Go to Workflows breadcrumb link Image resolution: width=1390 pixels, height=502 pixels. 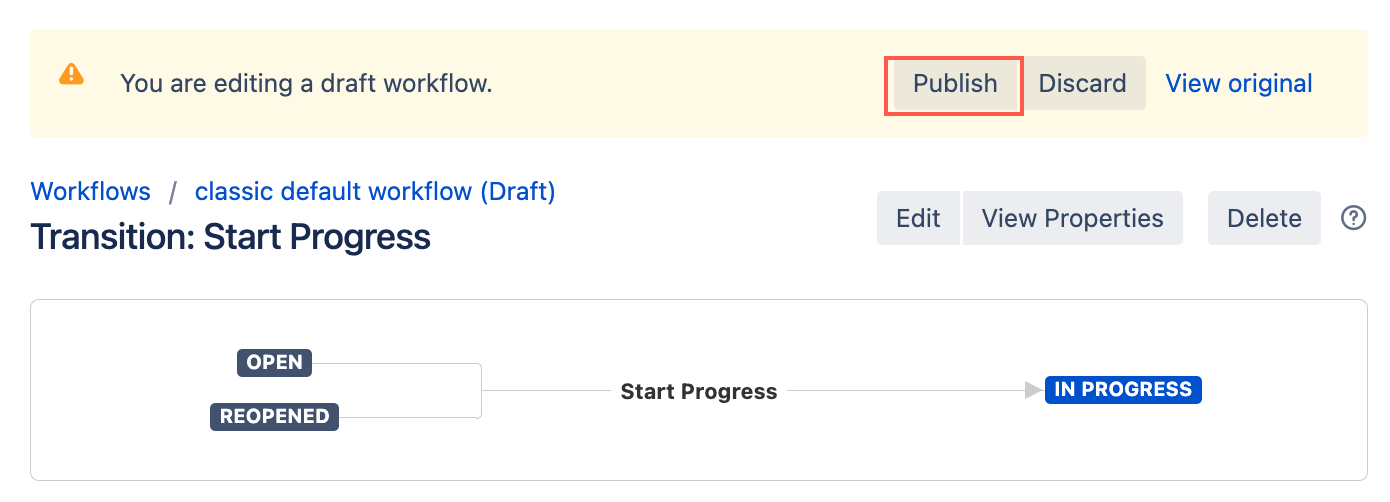click(91, 191)
